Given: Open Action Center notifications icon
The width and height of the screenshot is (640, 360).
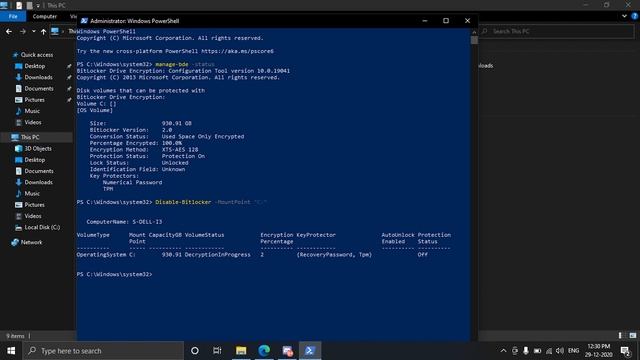Looking at the screenshot, I should [x=625, y=351].
